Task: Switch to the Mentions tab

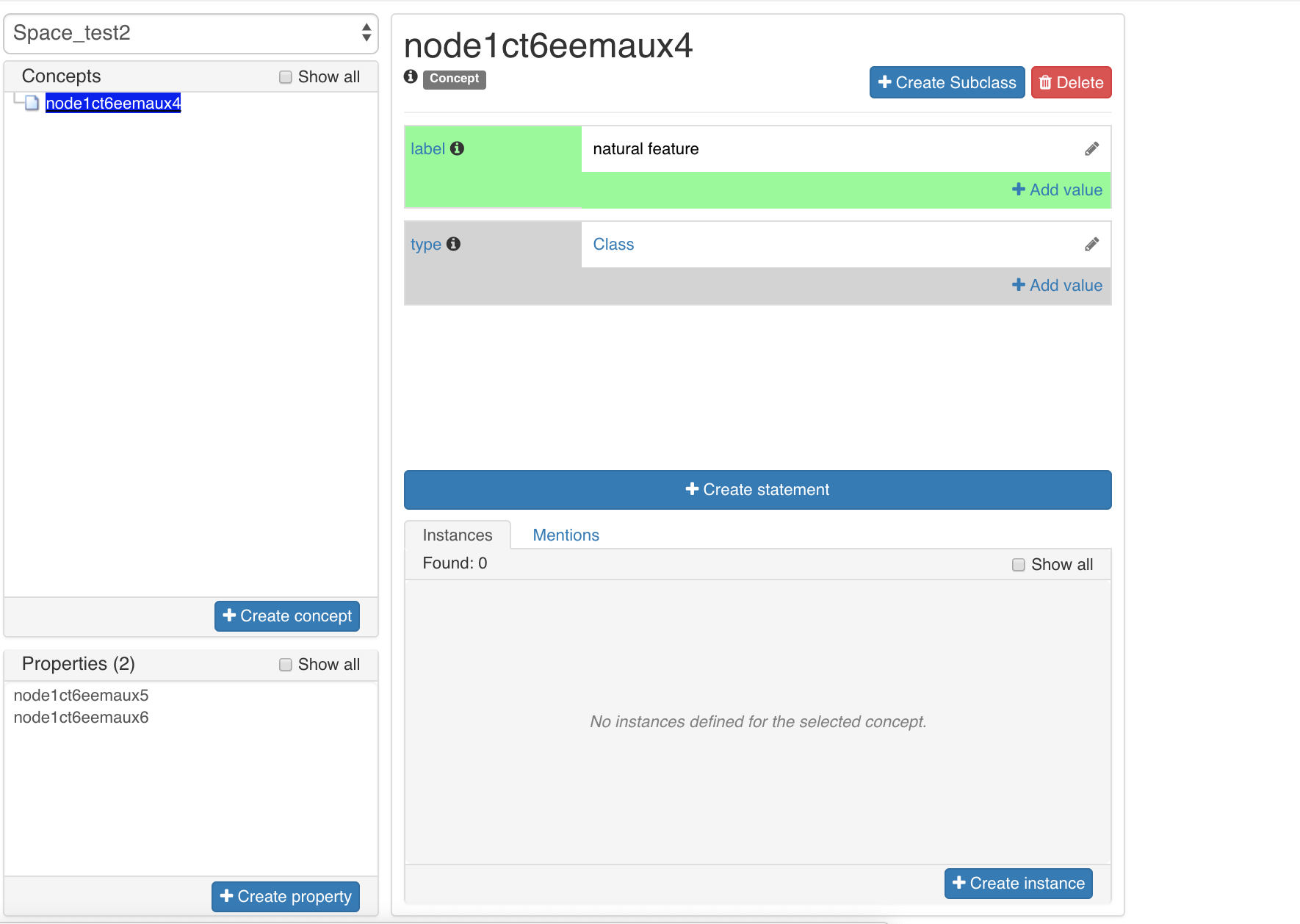Action: [x=566, y=535]
